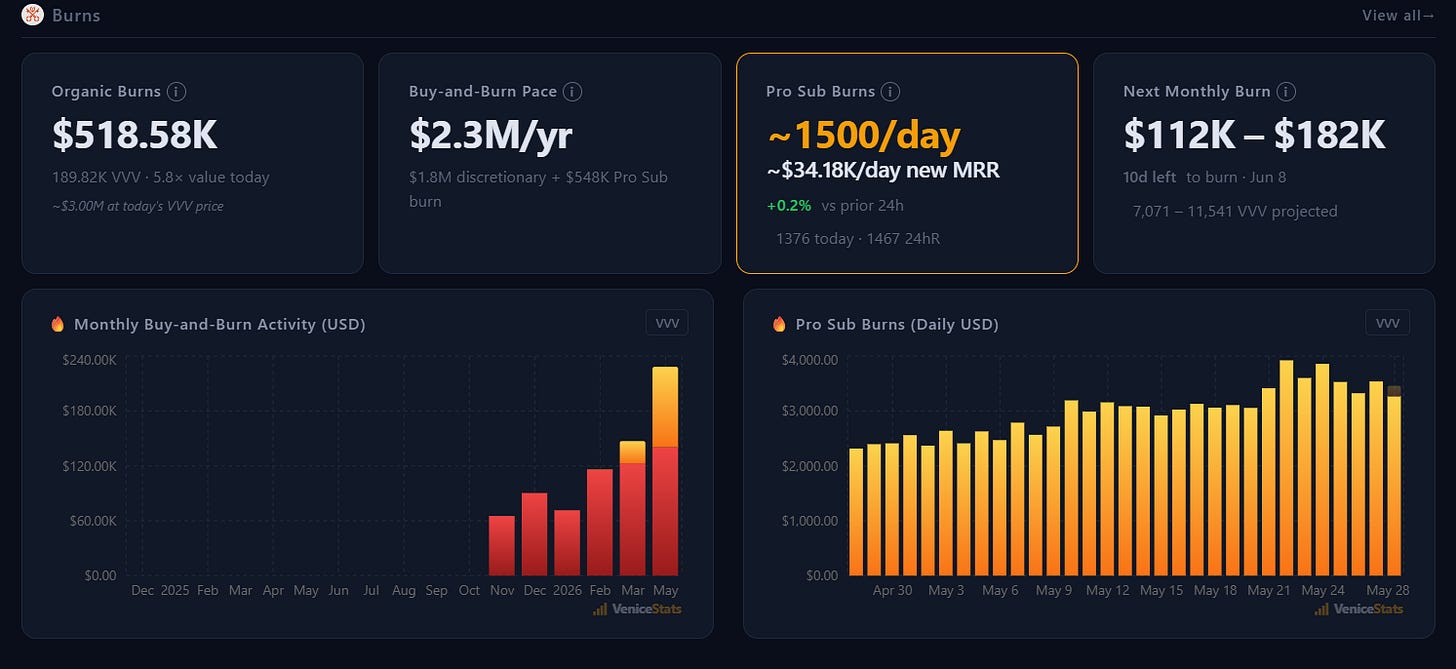The height and width of the screenshot is (669, 1456).
Task: Click the ~$3.00M at today's VVV price note
Action: click(138, 206)
